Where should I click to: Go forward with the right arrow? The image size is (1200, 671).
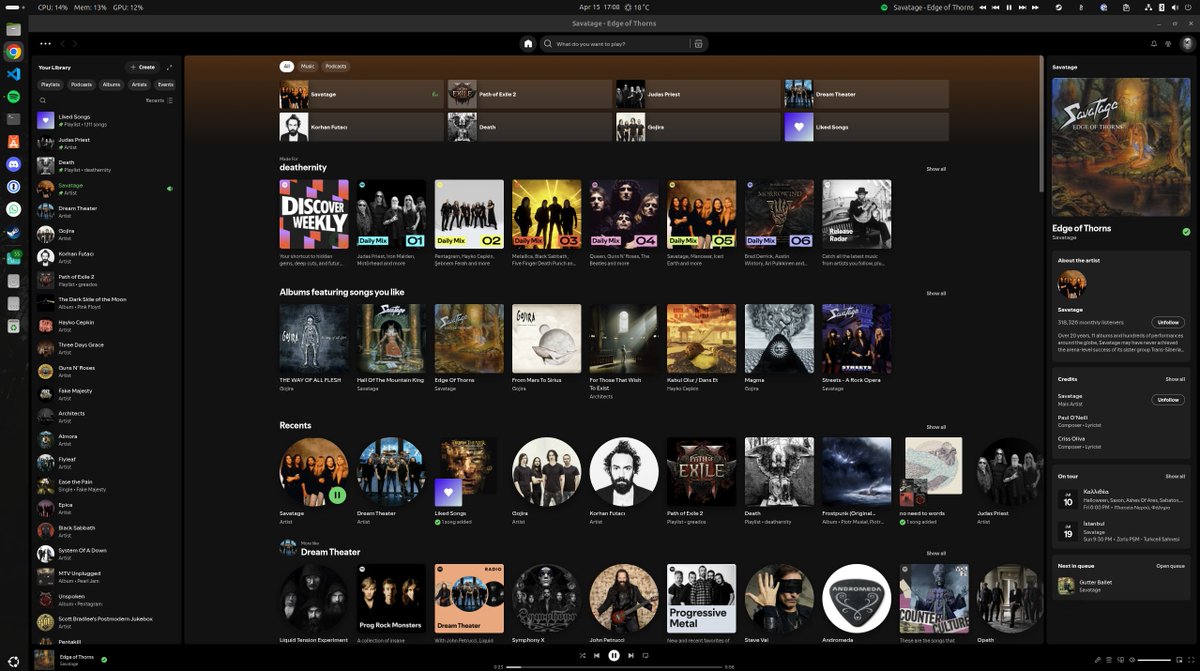(77, 44)
